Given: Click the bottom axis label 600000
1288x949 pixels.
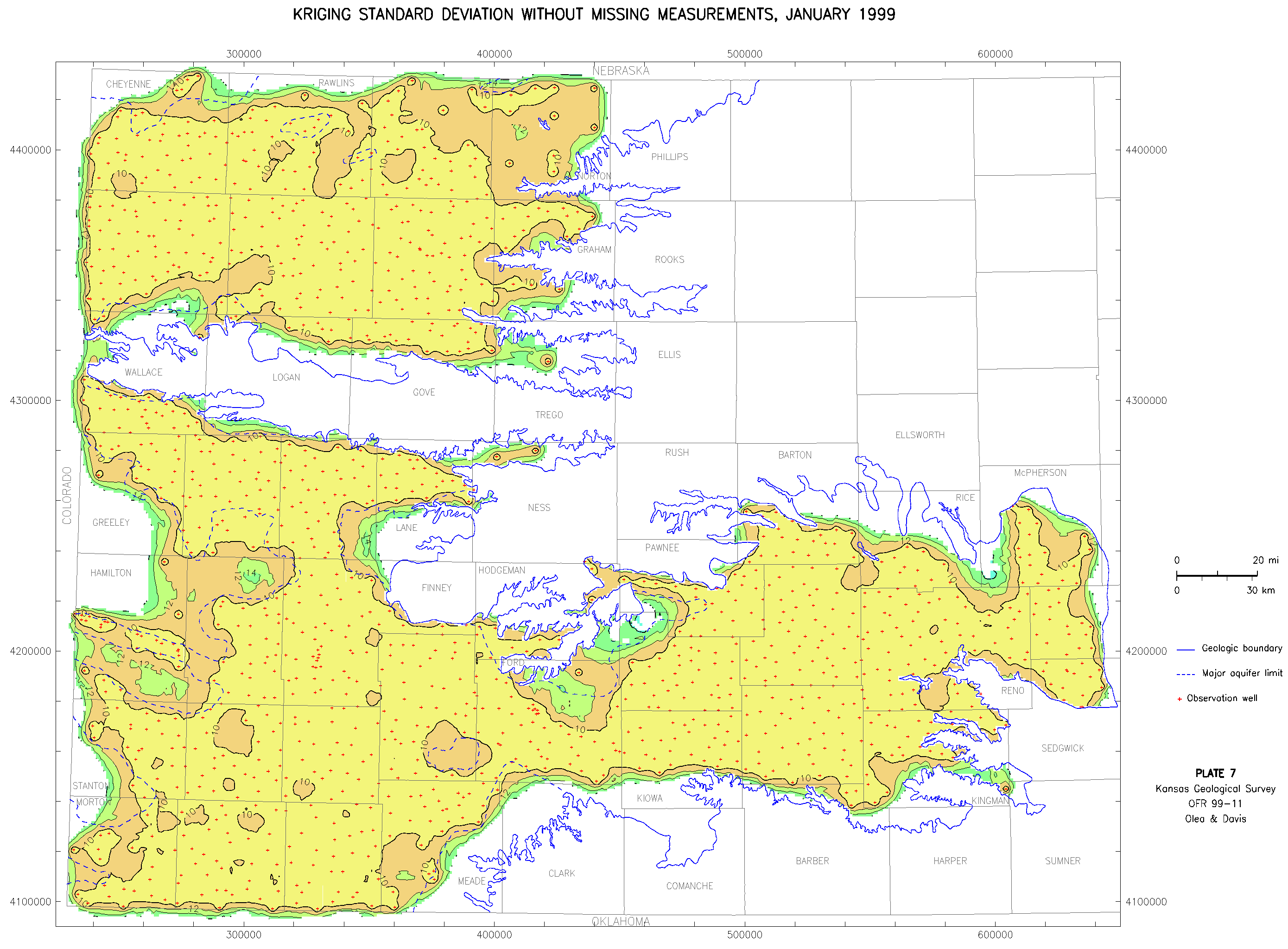Looking at the screenshot, I should 995,935.
